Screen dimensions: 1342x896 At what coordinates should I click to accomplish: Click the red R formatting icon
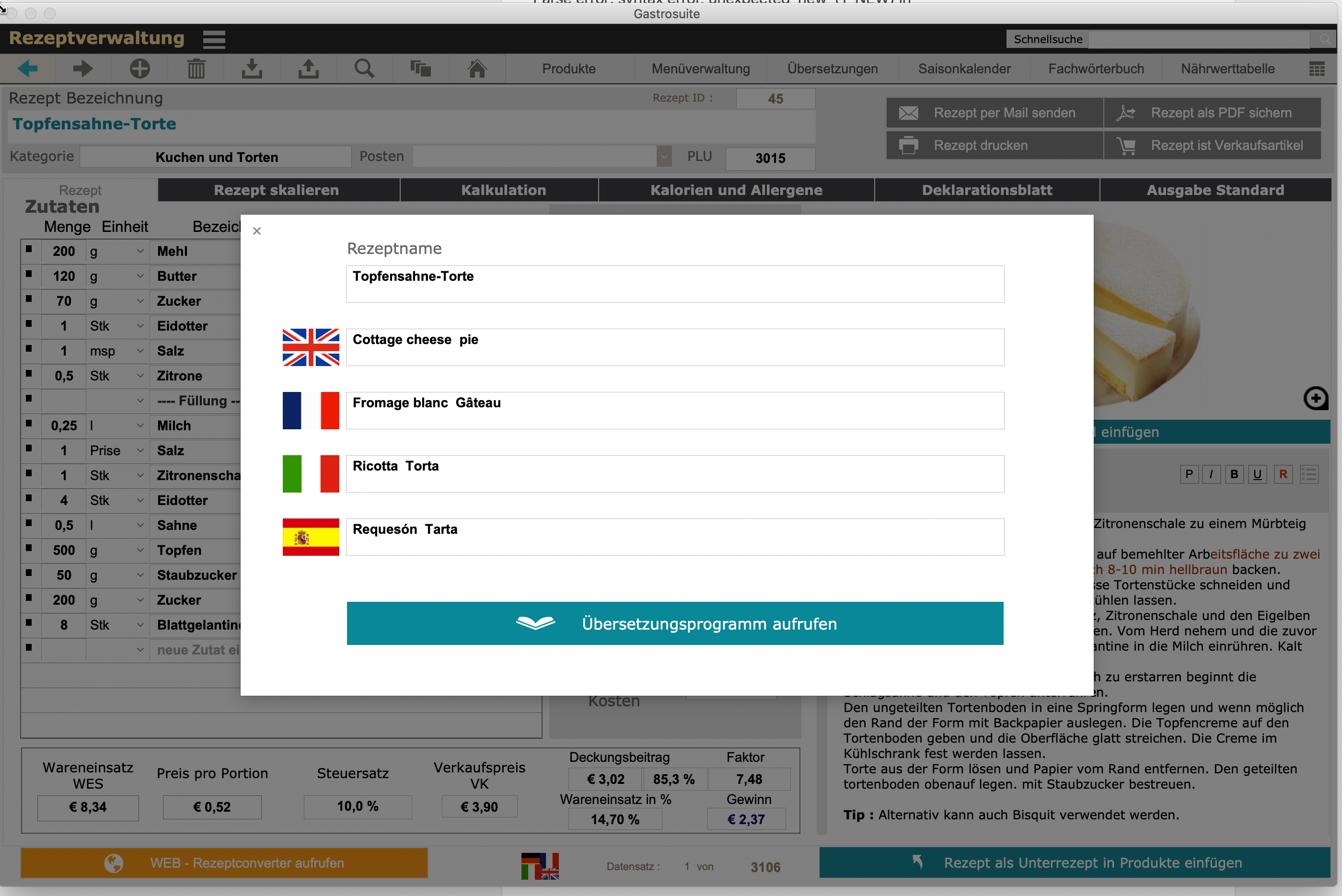point(1283,474)
